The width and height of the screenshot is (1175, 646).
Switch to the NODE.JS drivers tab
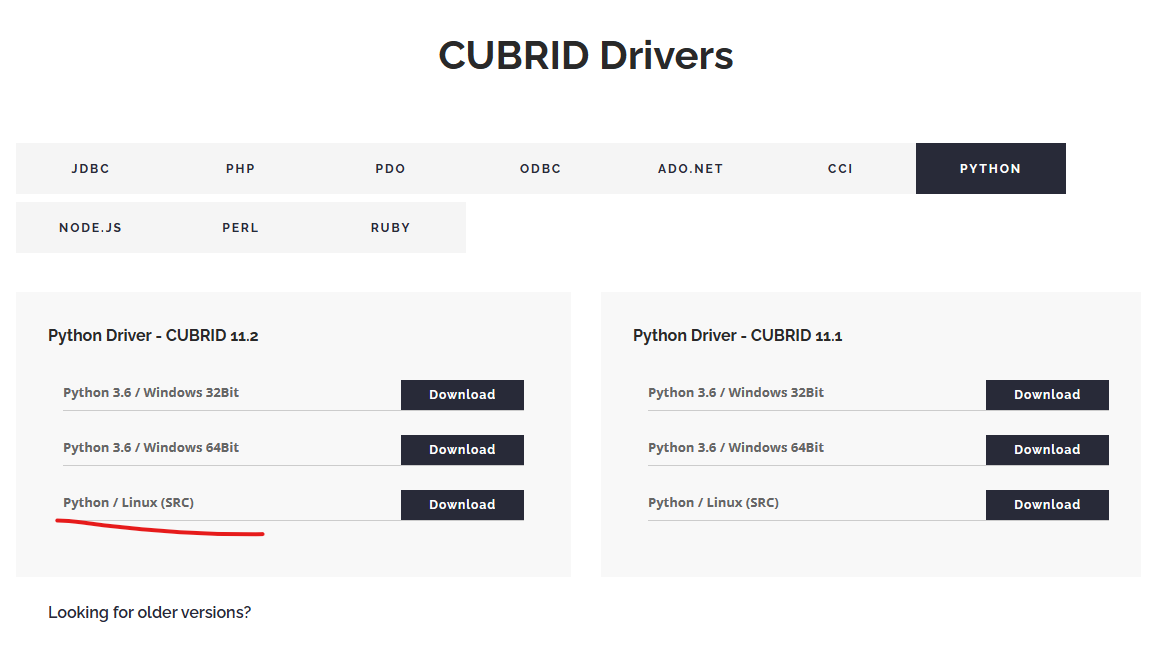[90, 227]
